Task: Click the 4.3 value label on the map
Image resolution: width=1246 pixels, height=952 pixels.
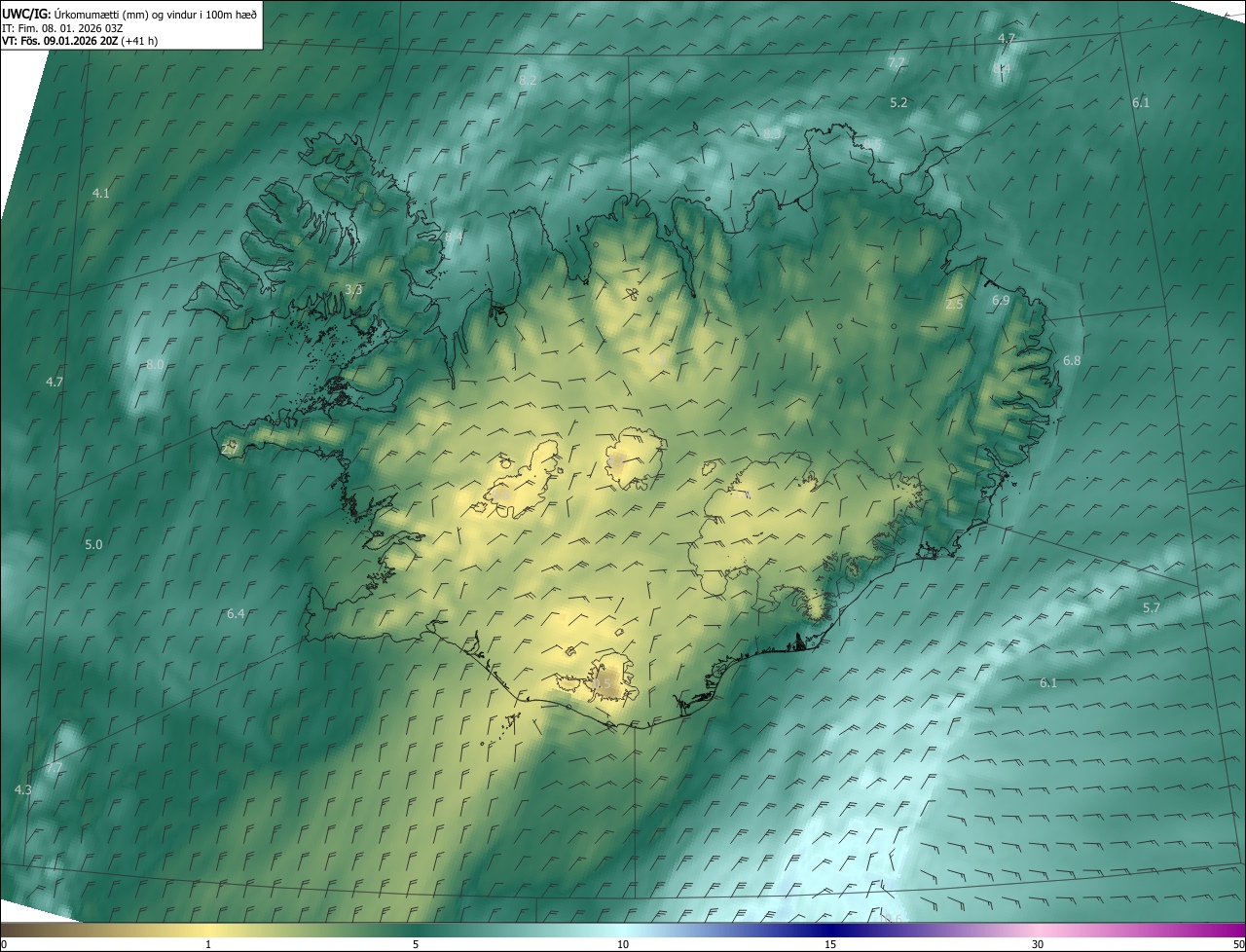Action: coord(23,789)
